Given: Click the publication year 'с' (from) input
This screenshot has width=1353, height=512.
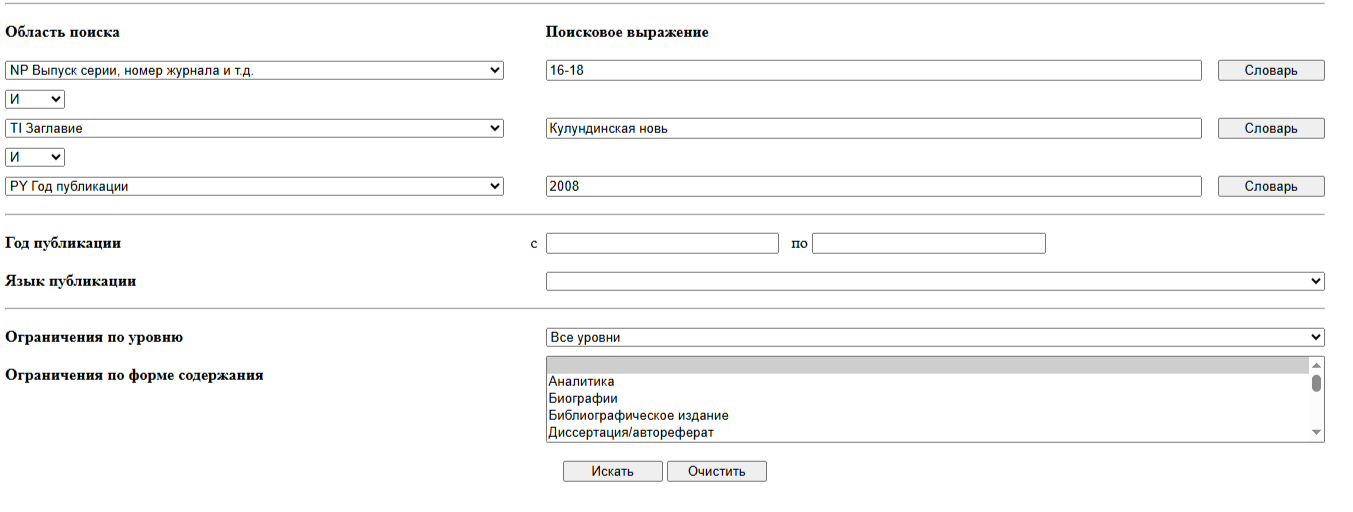Looking at the screenshot, I should [661, 243].
